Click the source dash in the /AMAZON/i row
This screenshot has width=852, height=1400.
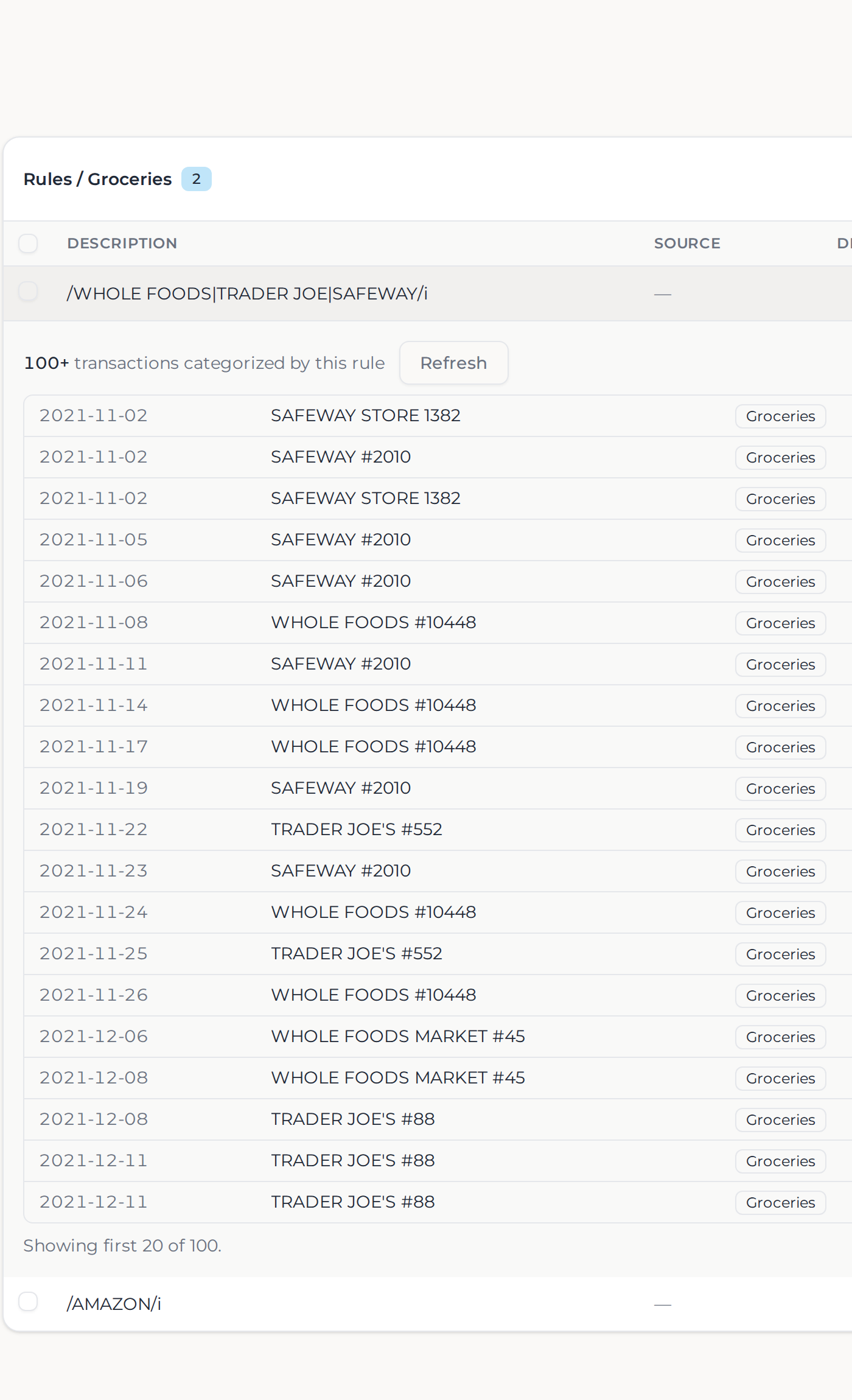[663, 1304]
